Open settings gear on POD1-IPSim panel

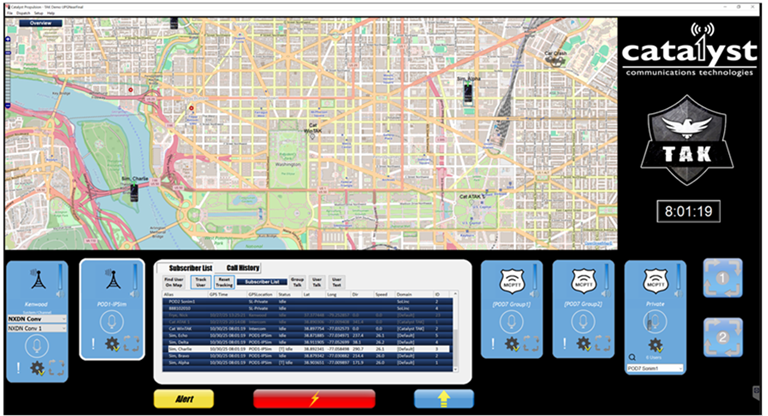point(112,345)
